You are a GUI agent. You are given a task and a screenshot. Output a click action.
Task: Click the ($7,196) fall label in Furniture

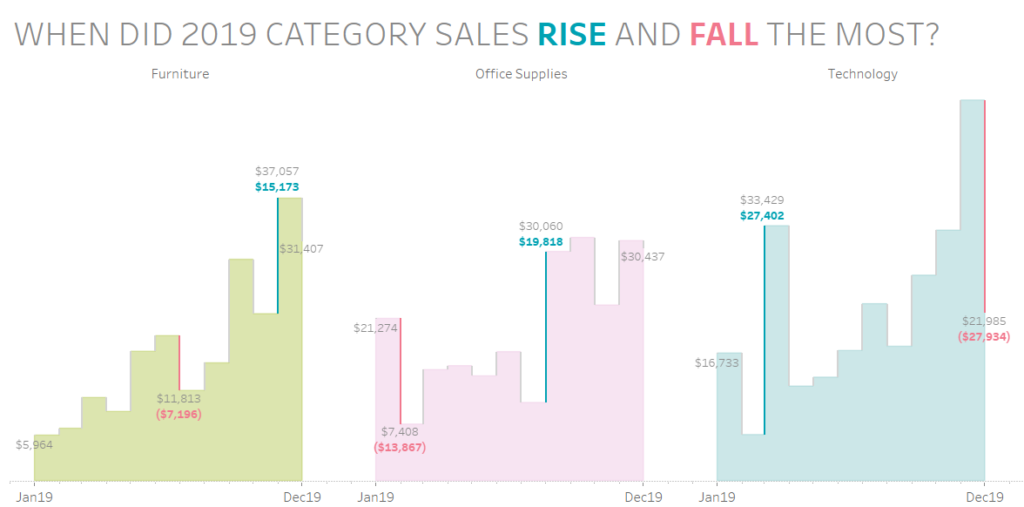(x=179, y=413)
